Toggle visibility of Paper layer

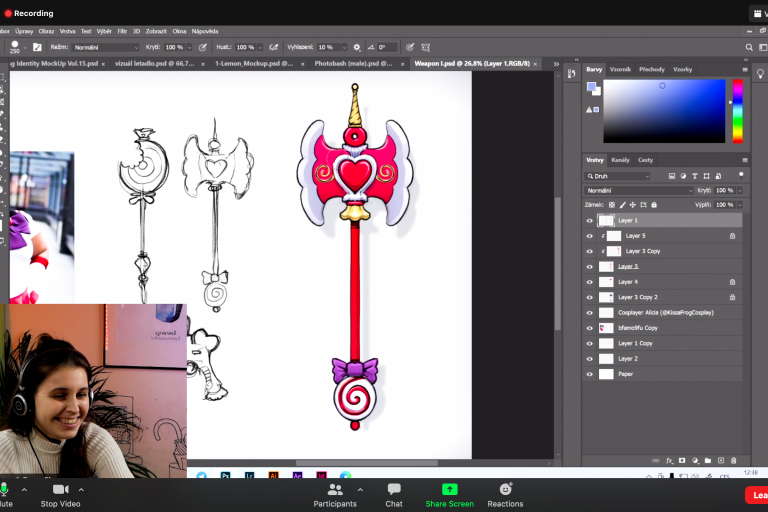589,374
